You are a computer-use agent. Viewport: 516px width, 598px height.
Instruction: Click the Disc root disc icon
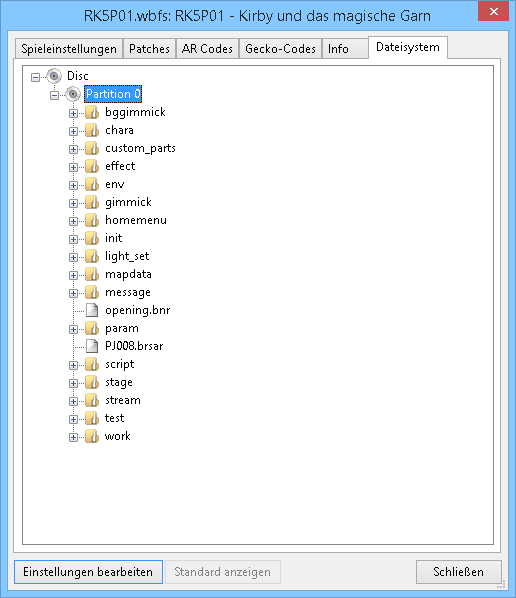54,76
